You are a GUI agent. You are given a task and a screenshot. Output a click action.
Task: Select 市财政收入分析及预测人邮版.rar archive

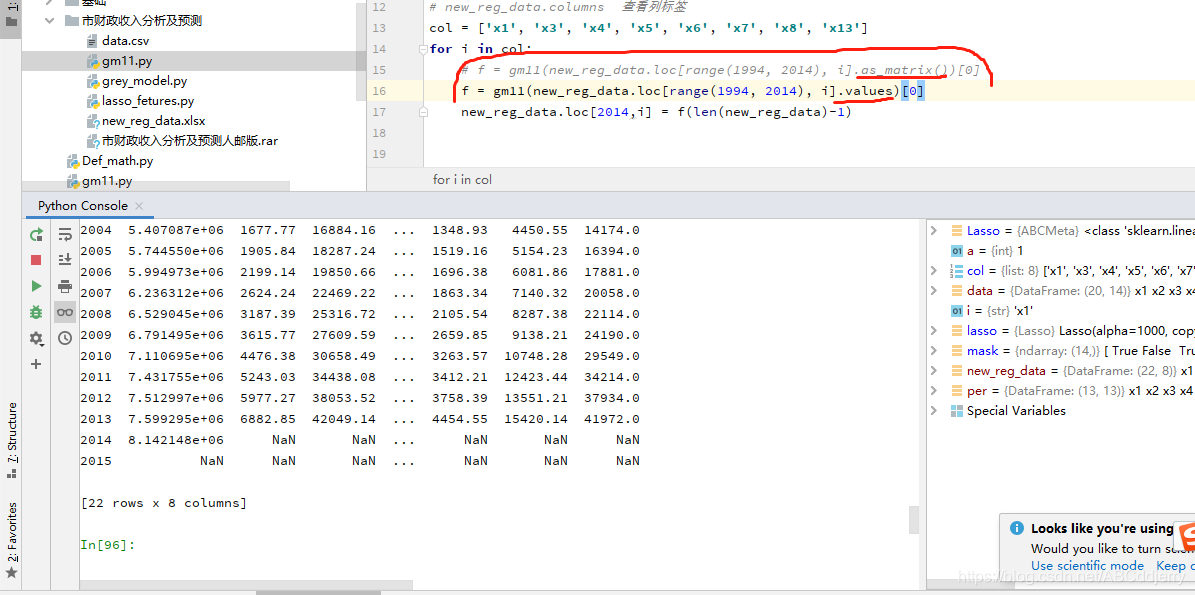pyautogui.click(x=190, y=141)
